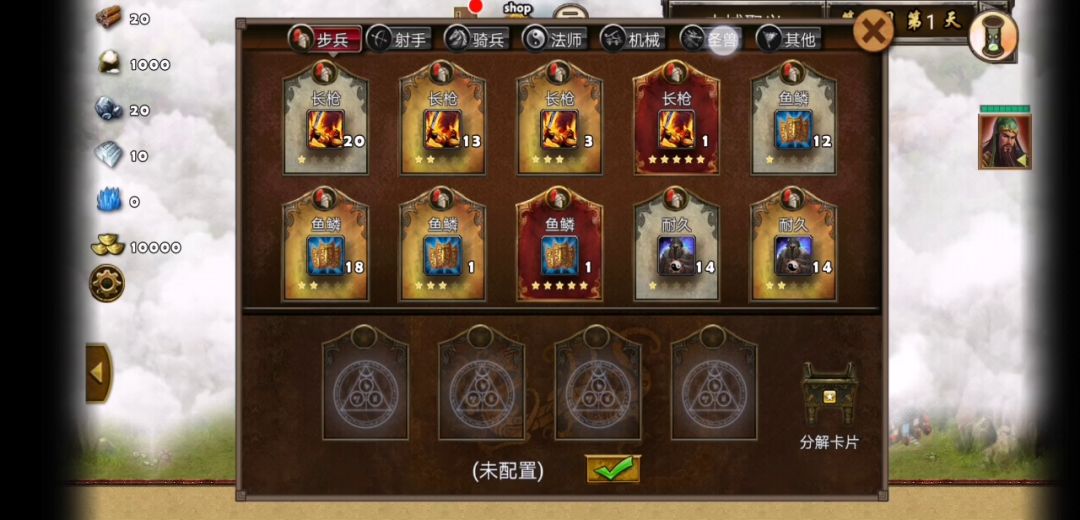Switch to the 骑兵 tab
Screen dimensions: 1080x520
(x=477, y=39)
